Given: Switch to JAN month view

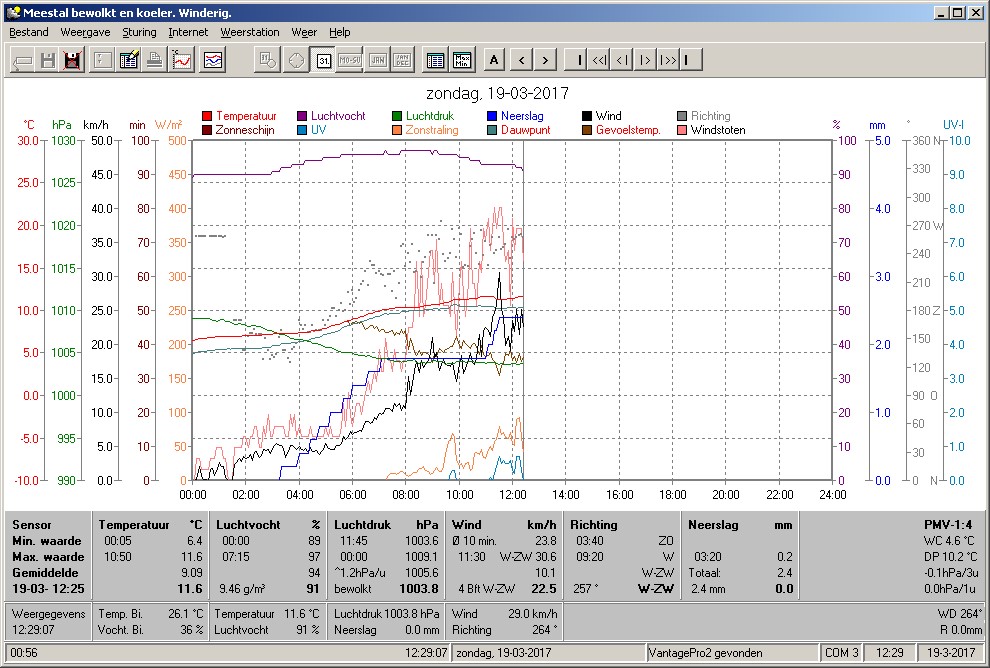Looking at the screenshot, I should click(x=378, y=60).
